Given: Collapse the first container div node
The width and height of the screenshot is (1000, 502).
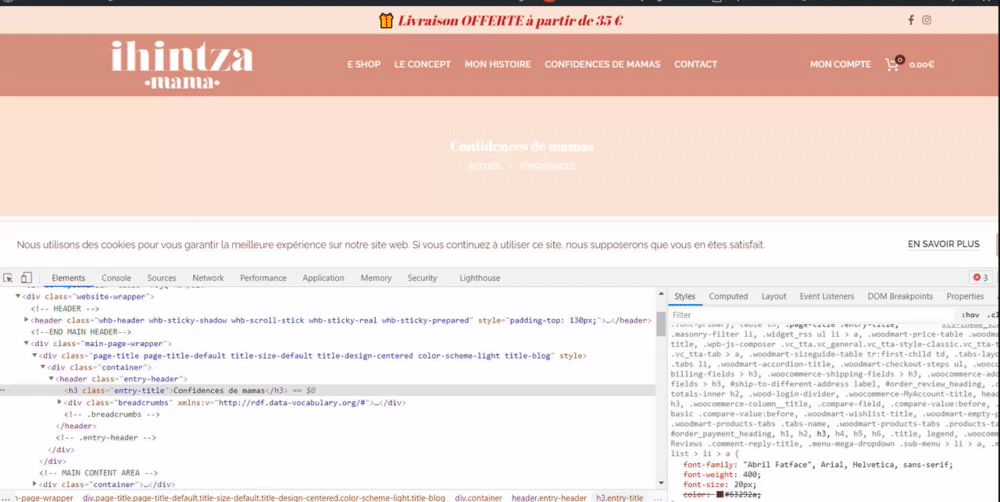Looking at the screenshot, I should [x=43, y=367].
